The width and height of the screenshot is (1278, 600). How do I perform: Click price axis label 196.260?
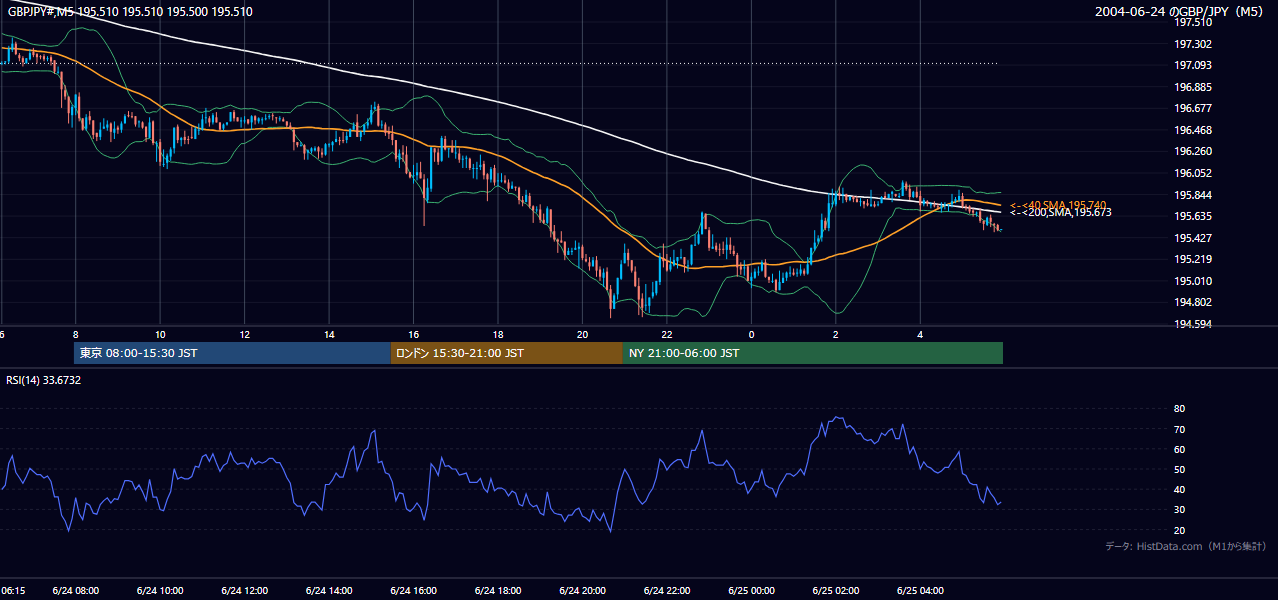pos(1194,152)
